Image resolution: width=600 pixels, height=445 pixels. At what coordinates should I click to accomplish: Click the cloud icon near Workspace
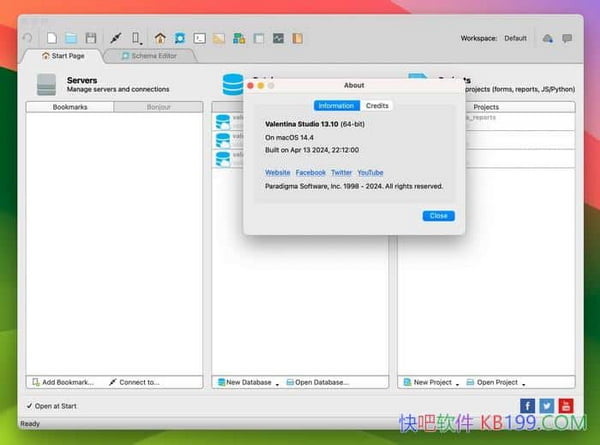(x=547, y=38)
